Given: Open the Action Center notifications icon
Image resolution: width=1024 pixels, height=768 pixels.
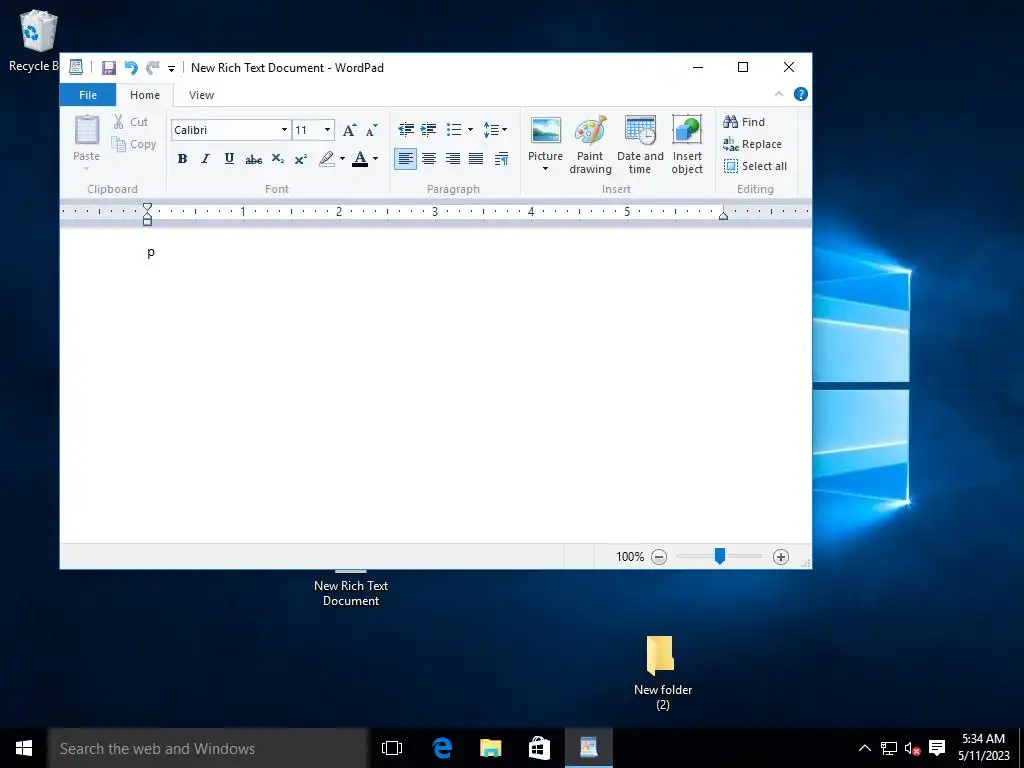Looking at the screenshot, I should (937, 748).
